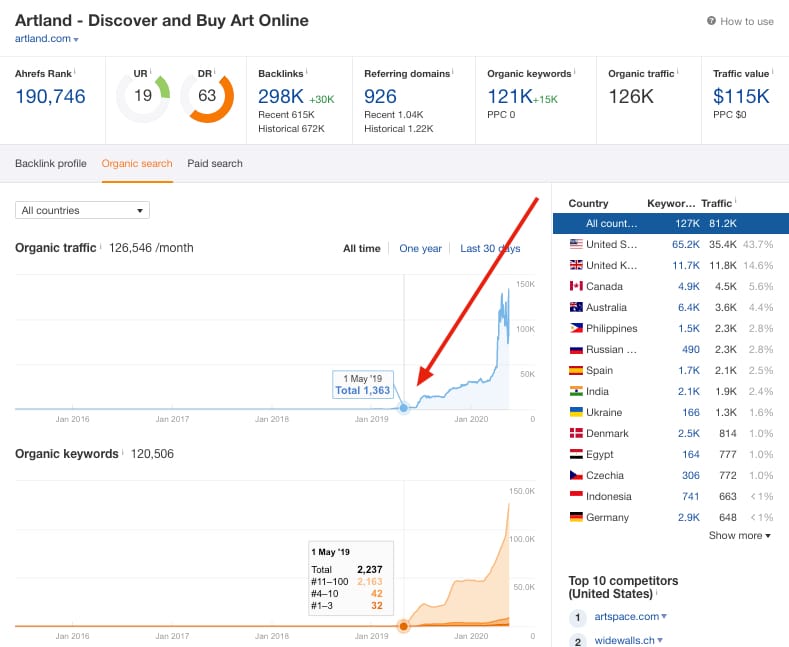
Task: Click the Australia flag icon
Action: 576,307
